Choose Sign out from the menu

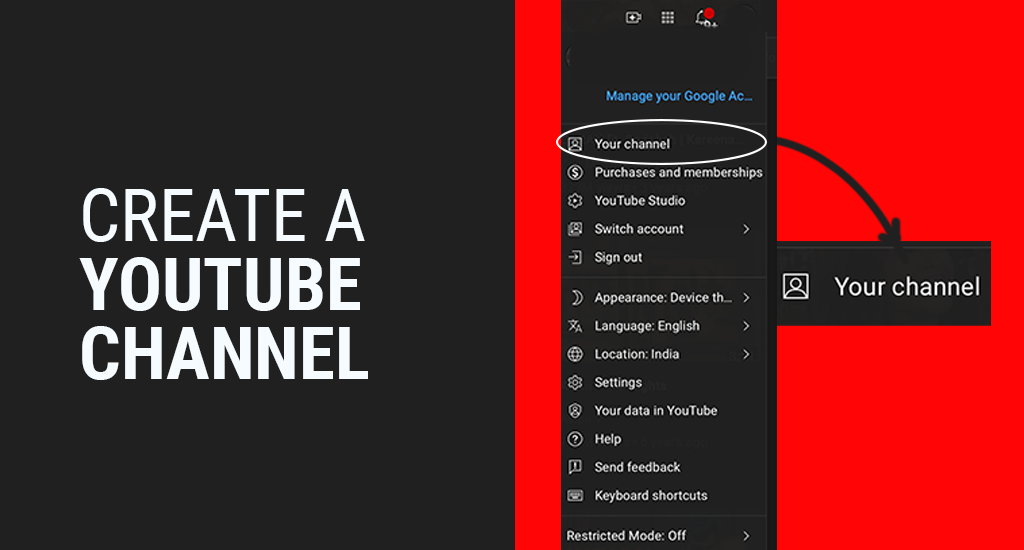pos(664,257)
